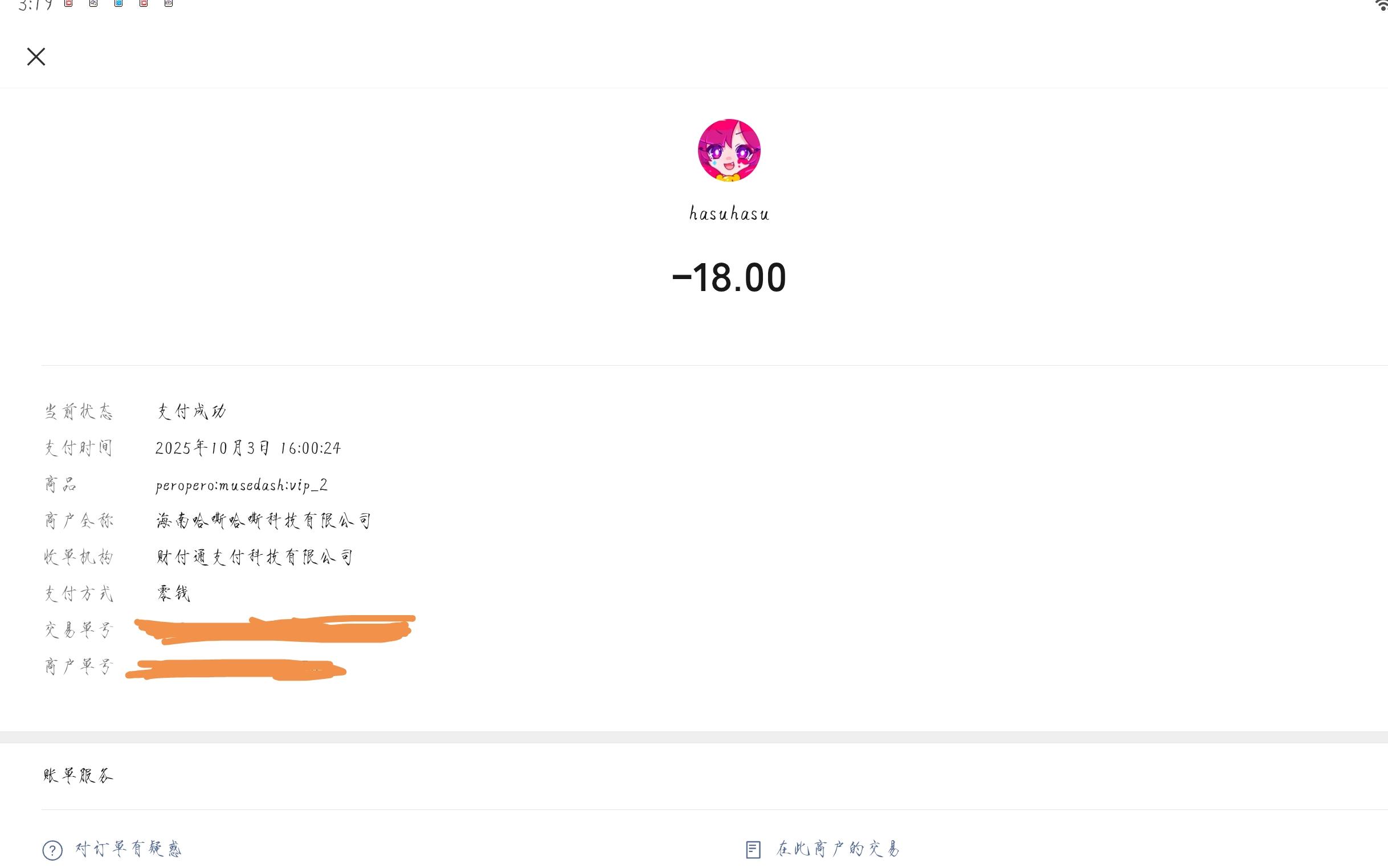Close the payment detail page
The image size is (1388, 868).
point(36,56)
